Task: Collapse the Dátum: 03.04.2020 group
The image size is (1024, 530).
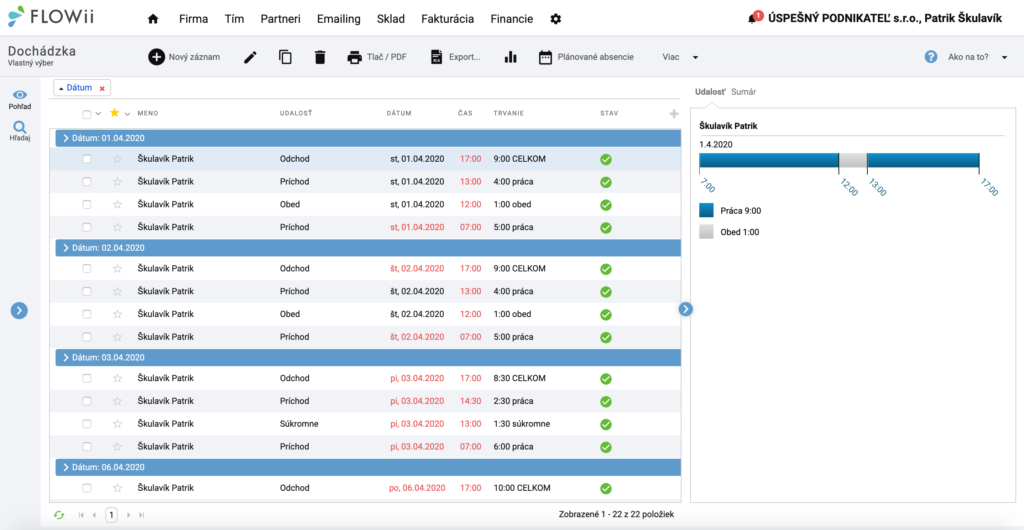Action: coord(66,358)
